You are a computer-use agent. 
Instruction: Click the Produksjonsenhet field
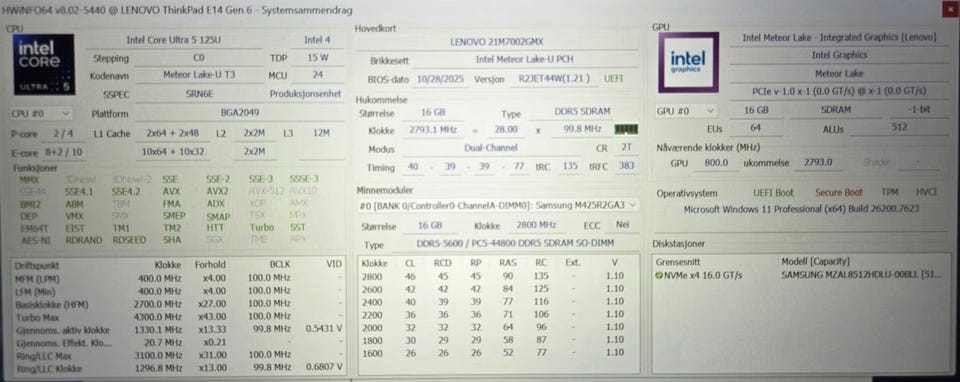(305, 94)
